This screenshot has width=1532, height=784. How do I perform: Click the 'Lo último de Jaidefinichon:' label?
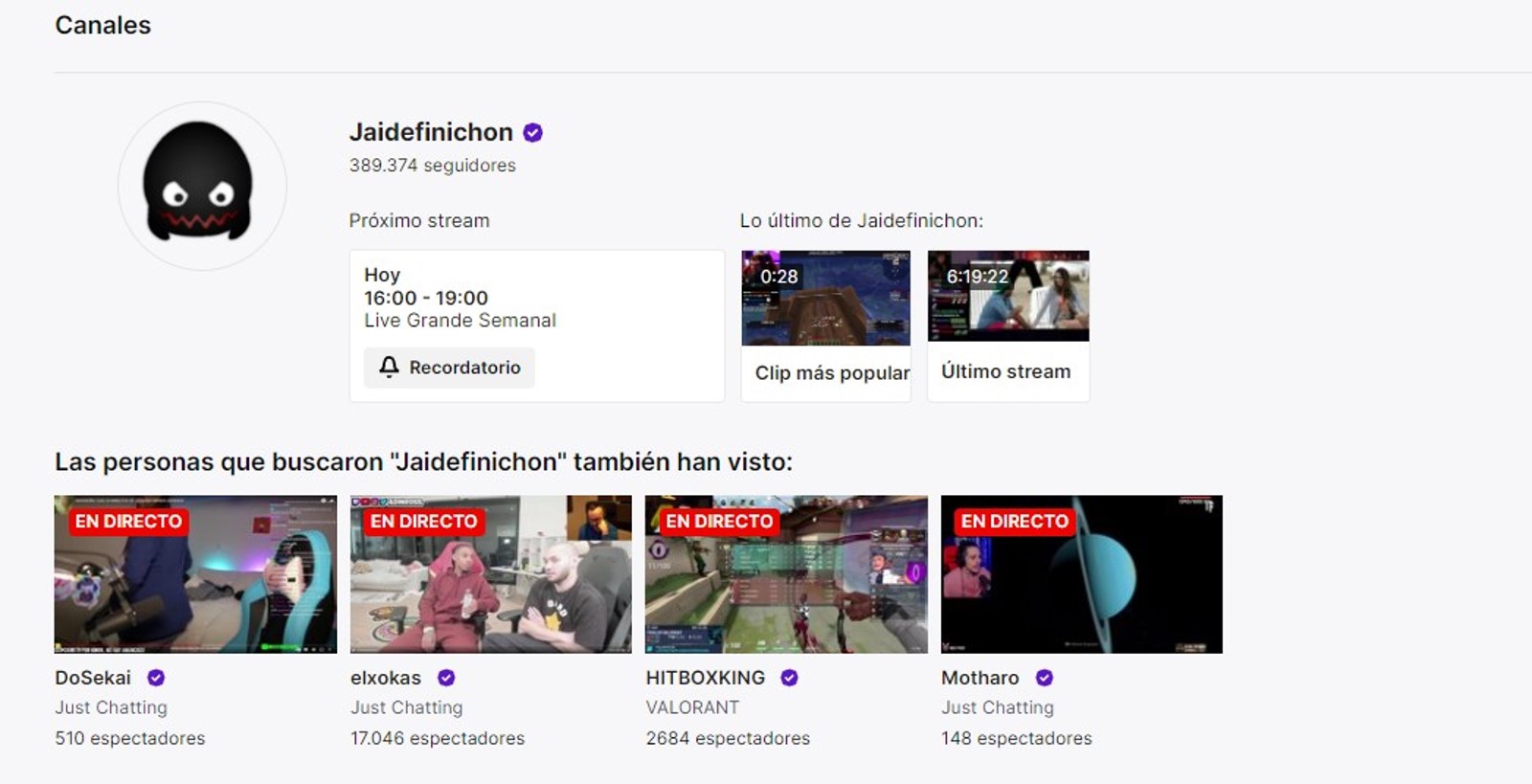point(862,221)
